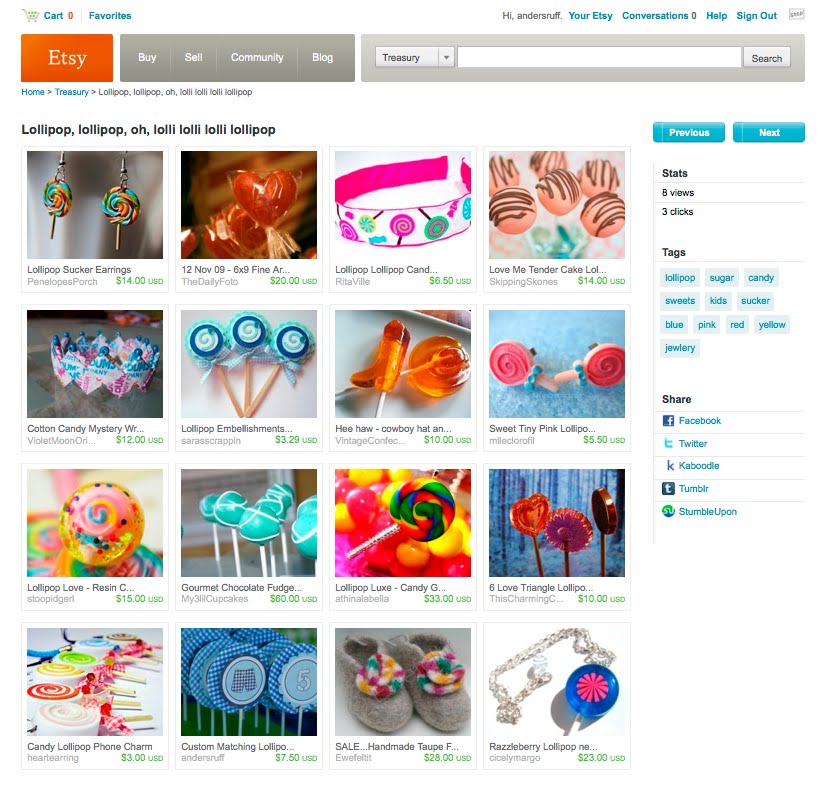Click the Treasury breadcrumb link
This screenshot has width=821, height=789.
pyautogui.click(x=72, y=92)
